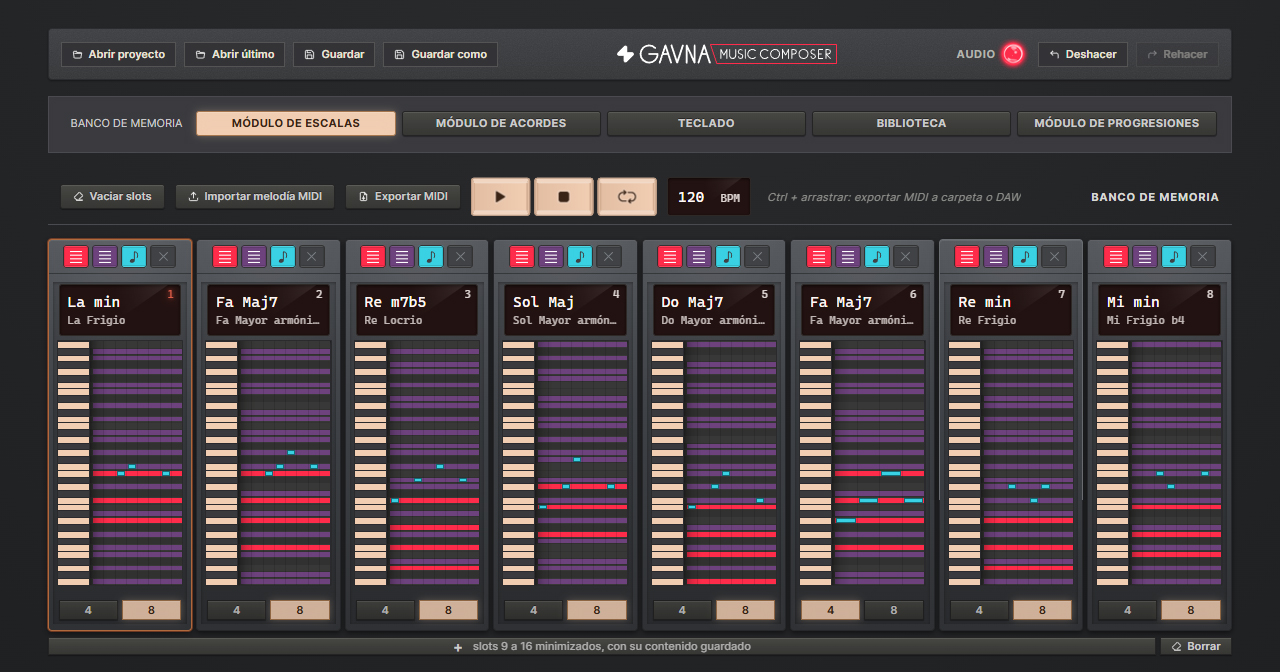Click Vaciar slots button

click(x=113, y=196)
